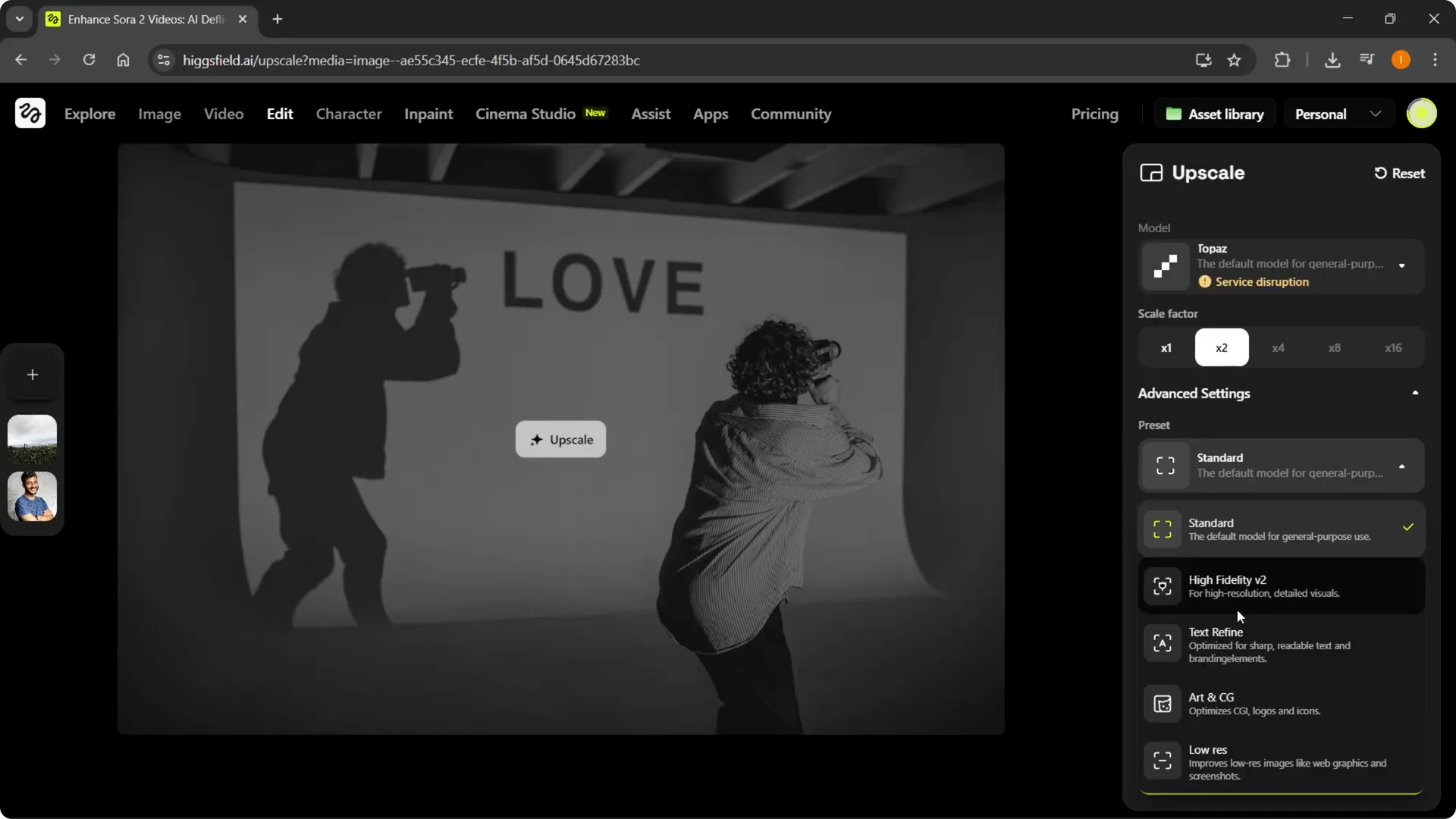The width and height of the screenshot is (1456, 819).
Task: Bookmark the page using the star icon
Action: pyautogui.click(x=1234, y=60)
